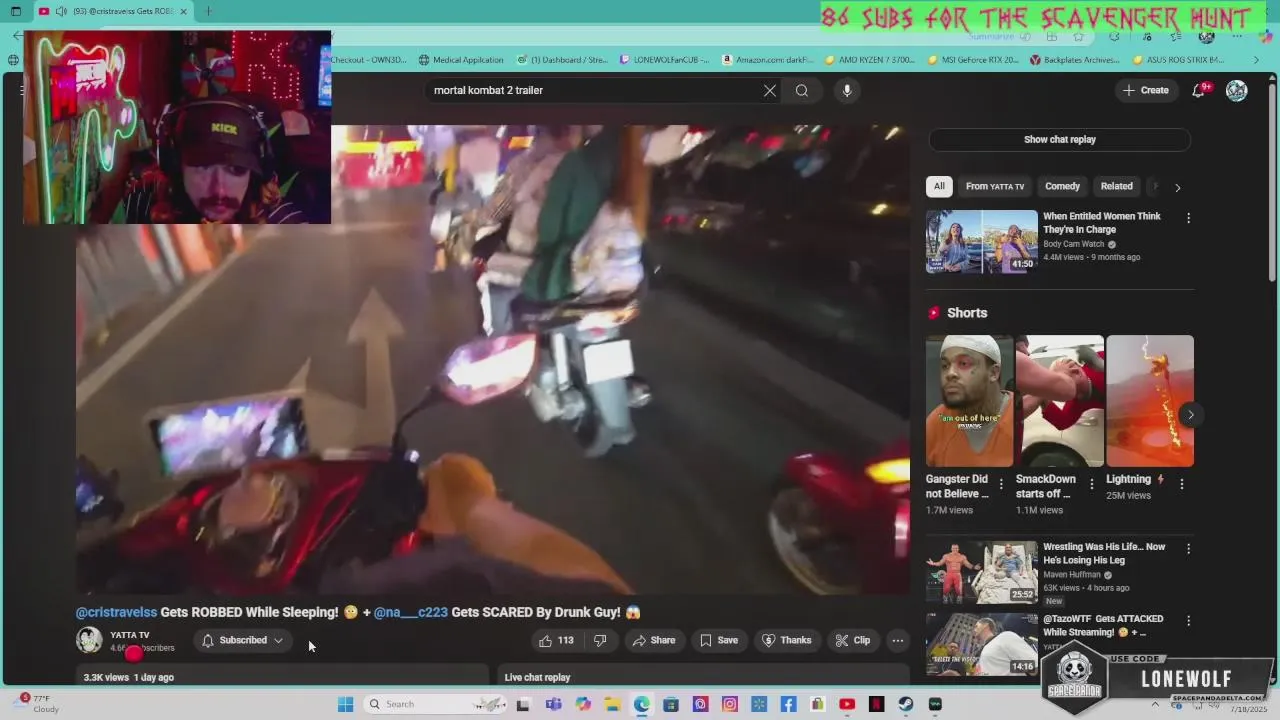
Task: Like the video with 113 likes
Action: coord(556,640)
